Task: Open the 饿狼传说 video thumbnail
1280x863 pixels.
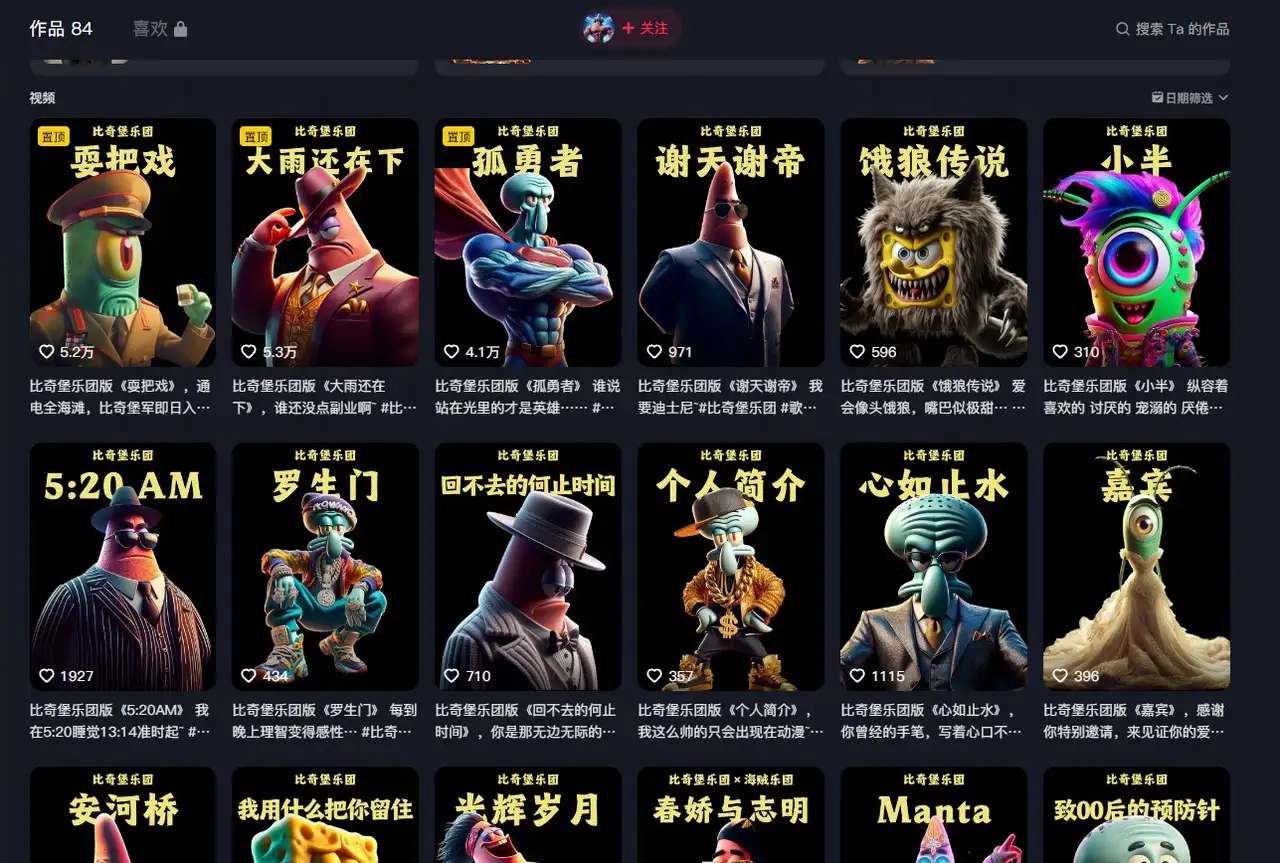Action: point(934,243)
